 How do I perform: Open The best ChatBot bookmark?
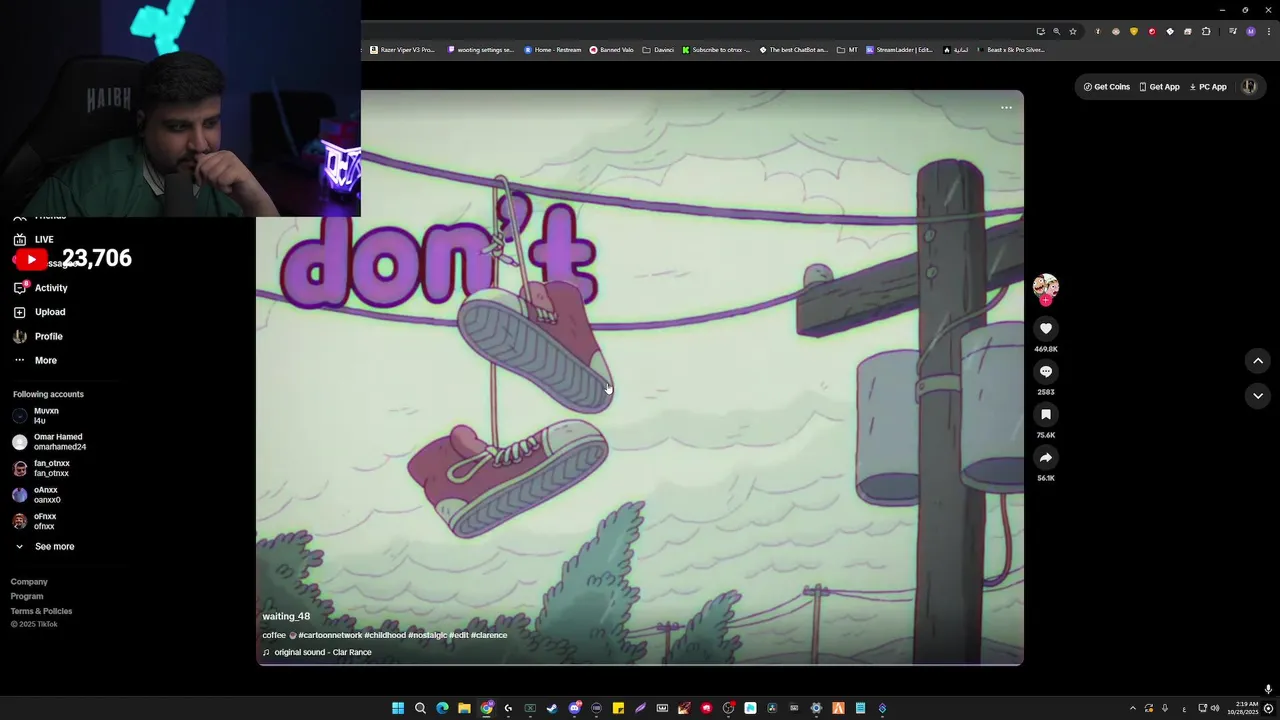coord(793,50)
